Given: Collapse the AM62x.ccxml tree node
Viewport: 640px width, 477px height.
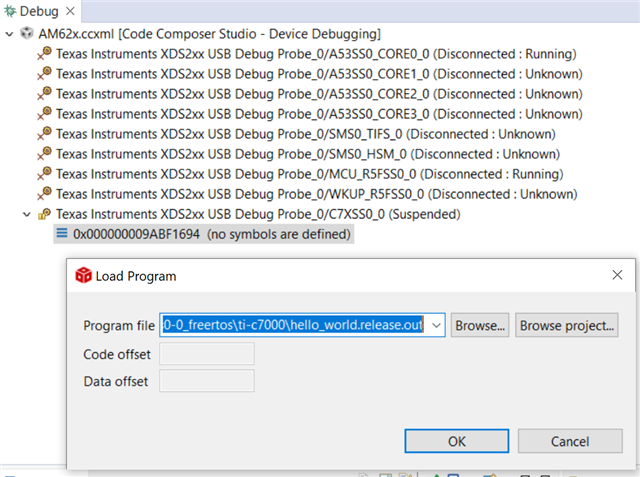Looking at the screenshot, I should 10,33.
